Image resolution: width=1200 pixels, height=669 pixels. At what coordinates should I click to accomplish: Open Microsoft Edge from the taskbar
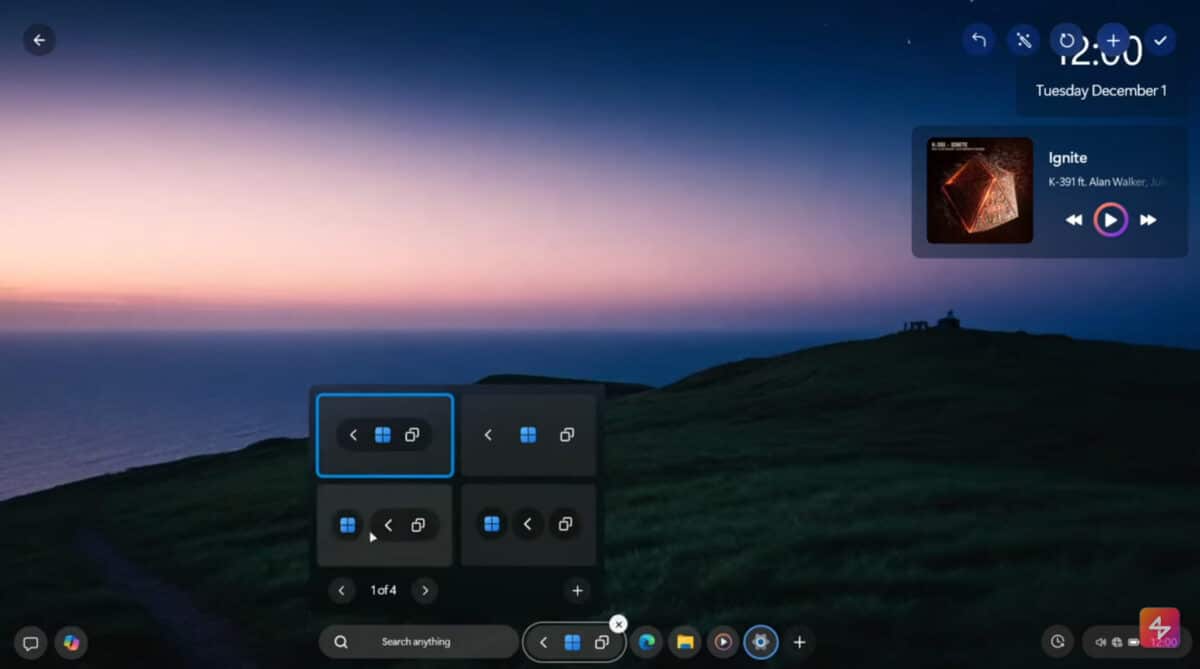tap(647, 641)
